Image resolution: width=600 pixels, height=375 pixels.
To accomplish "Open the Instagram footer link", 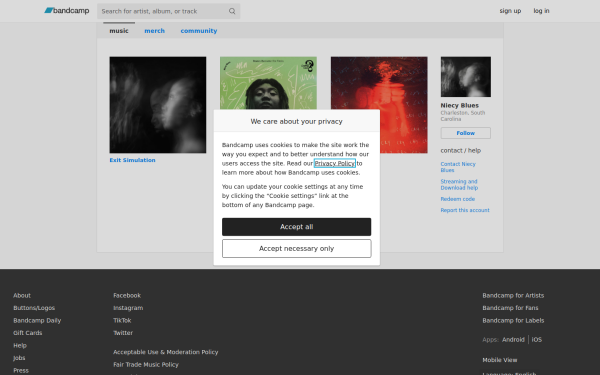I will [x=128, y=308].
